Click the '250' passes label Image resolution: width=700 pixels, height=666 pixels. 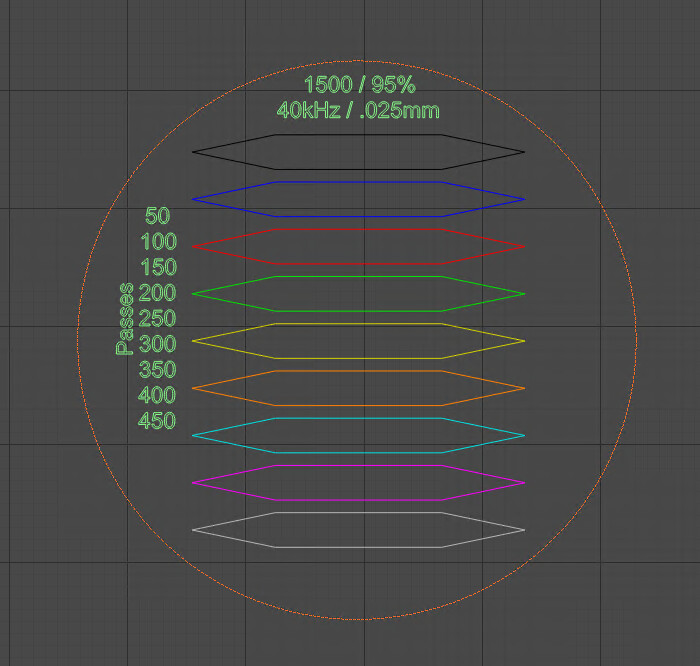pos(158,318)
